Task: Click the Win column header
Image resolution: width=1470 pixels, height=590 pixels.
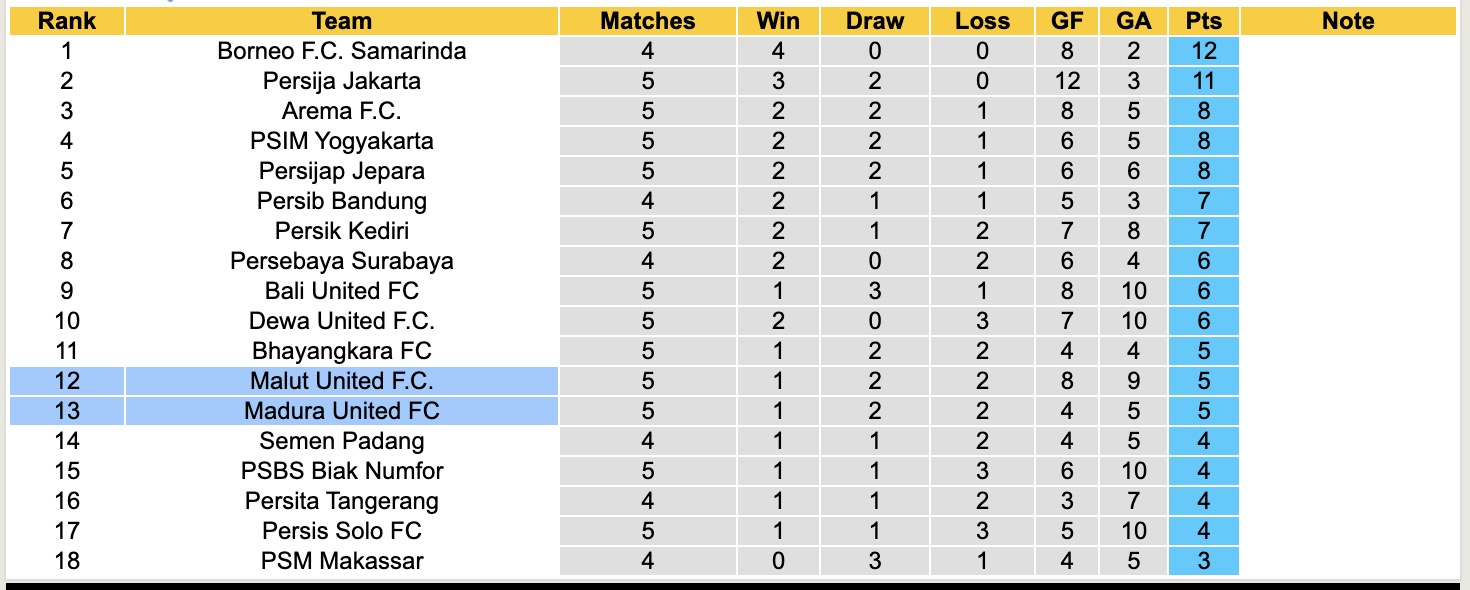Action: coord(778,21)
